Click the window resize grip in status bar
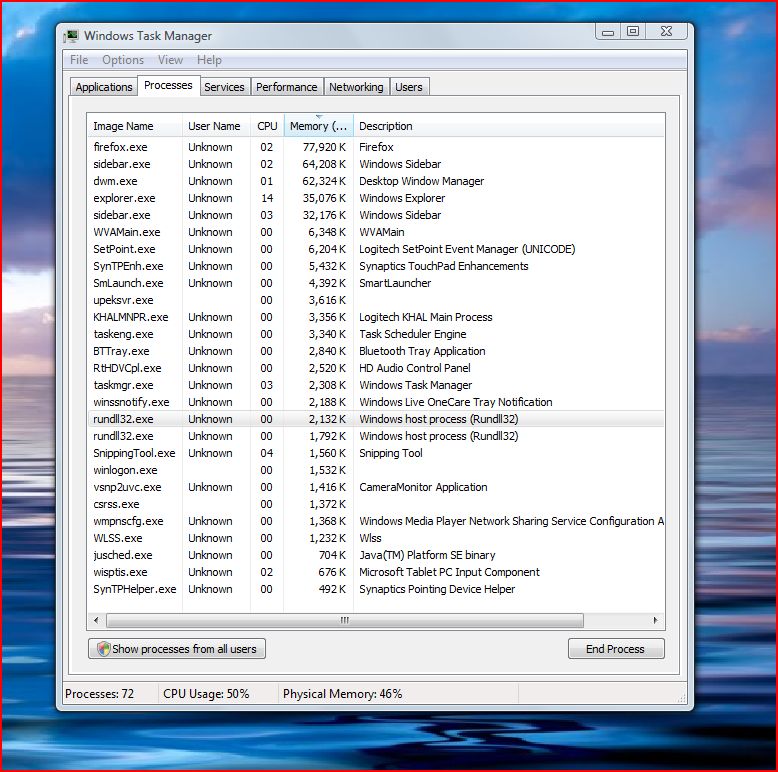The height and width of the screenshot is (772, 778). click(x=682, y=698)
